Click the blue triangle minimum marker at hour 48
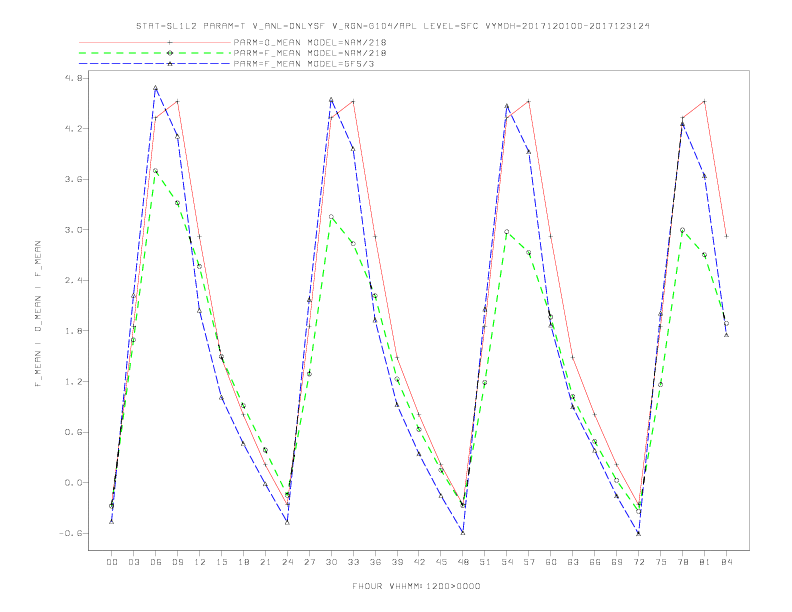Screen dimensions: 792x612 463,533
